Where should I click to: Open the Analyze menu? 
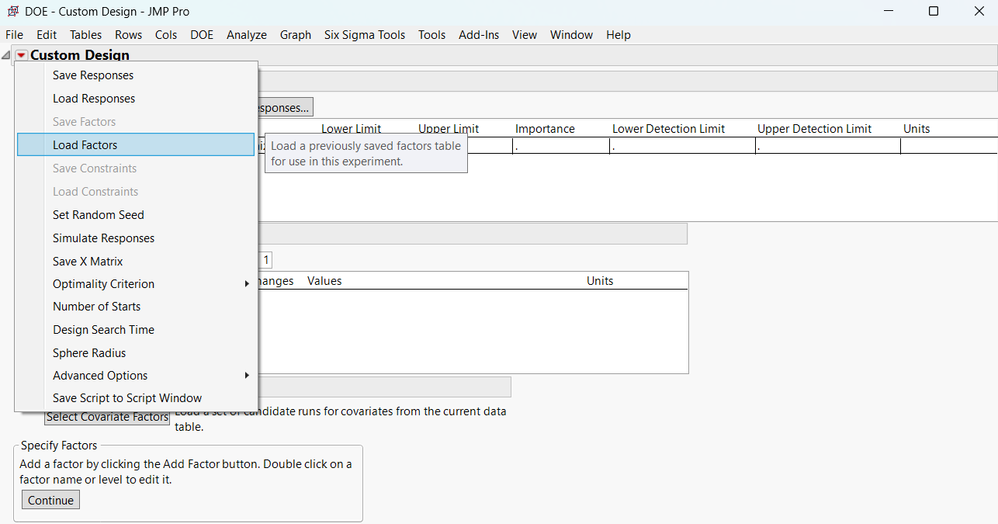pos(246,35)
